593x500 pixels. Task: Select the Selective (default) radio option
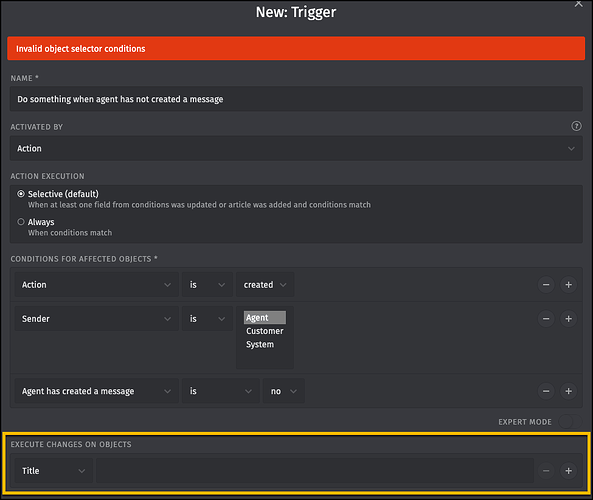click(x=21, y=194)
